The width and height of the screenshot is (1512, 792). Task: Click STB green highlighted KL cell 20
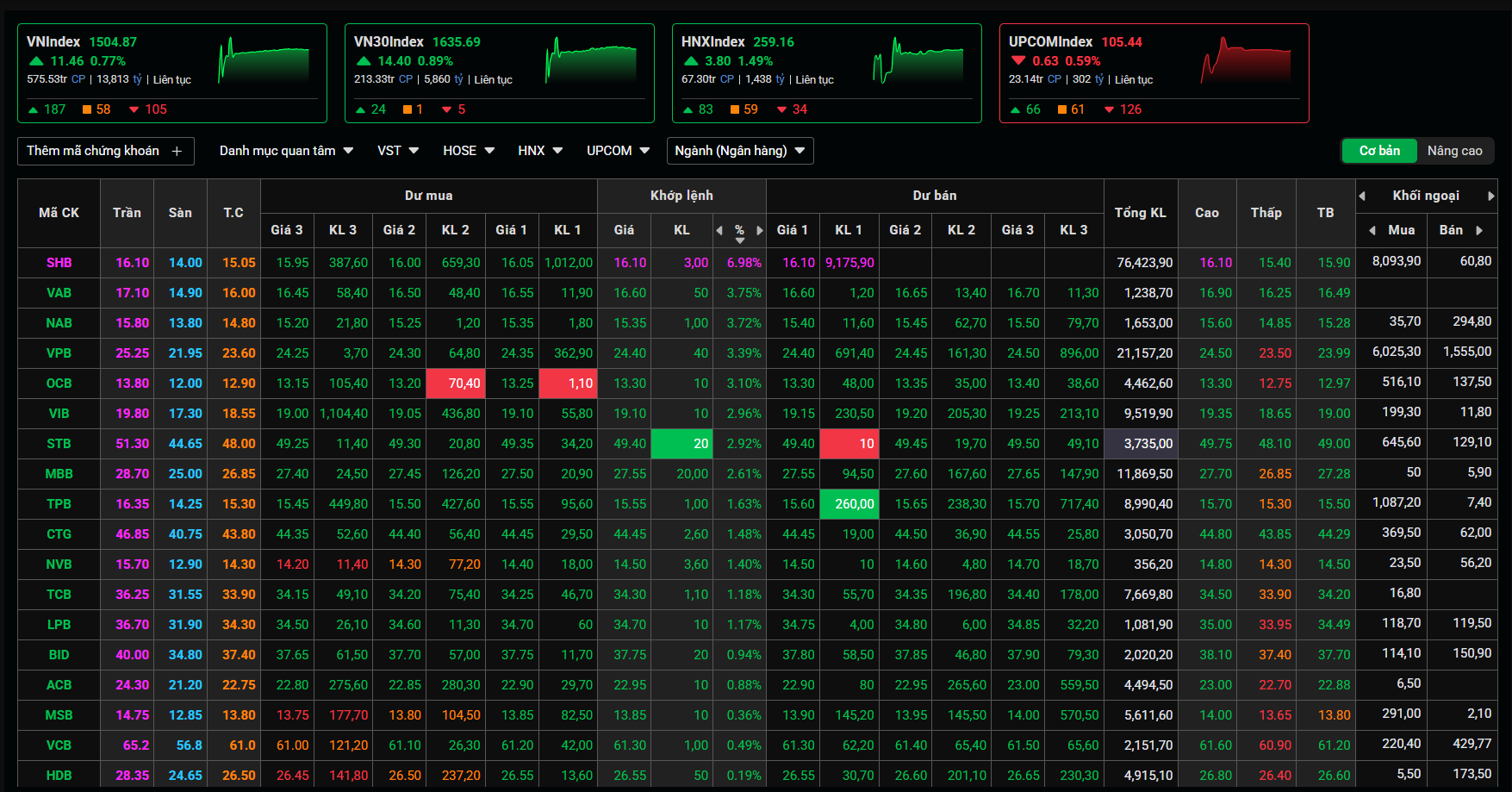pos(681,444)
